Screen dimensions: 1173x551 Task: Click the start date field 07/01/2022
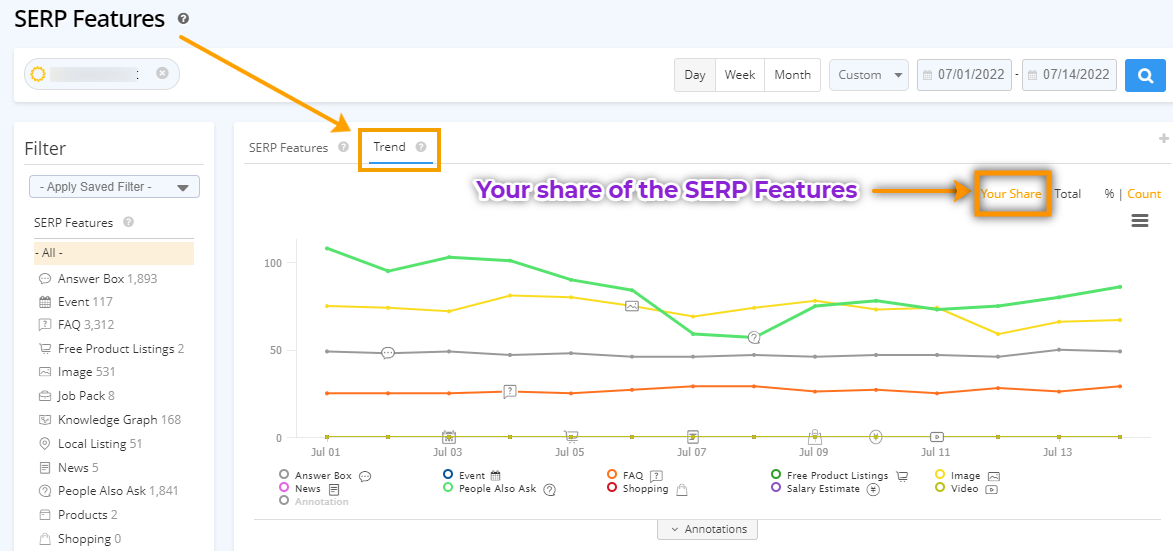click(x=964, y=75)
